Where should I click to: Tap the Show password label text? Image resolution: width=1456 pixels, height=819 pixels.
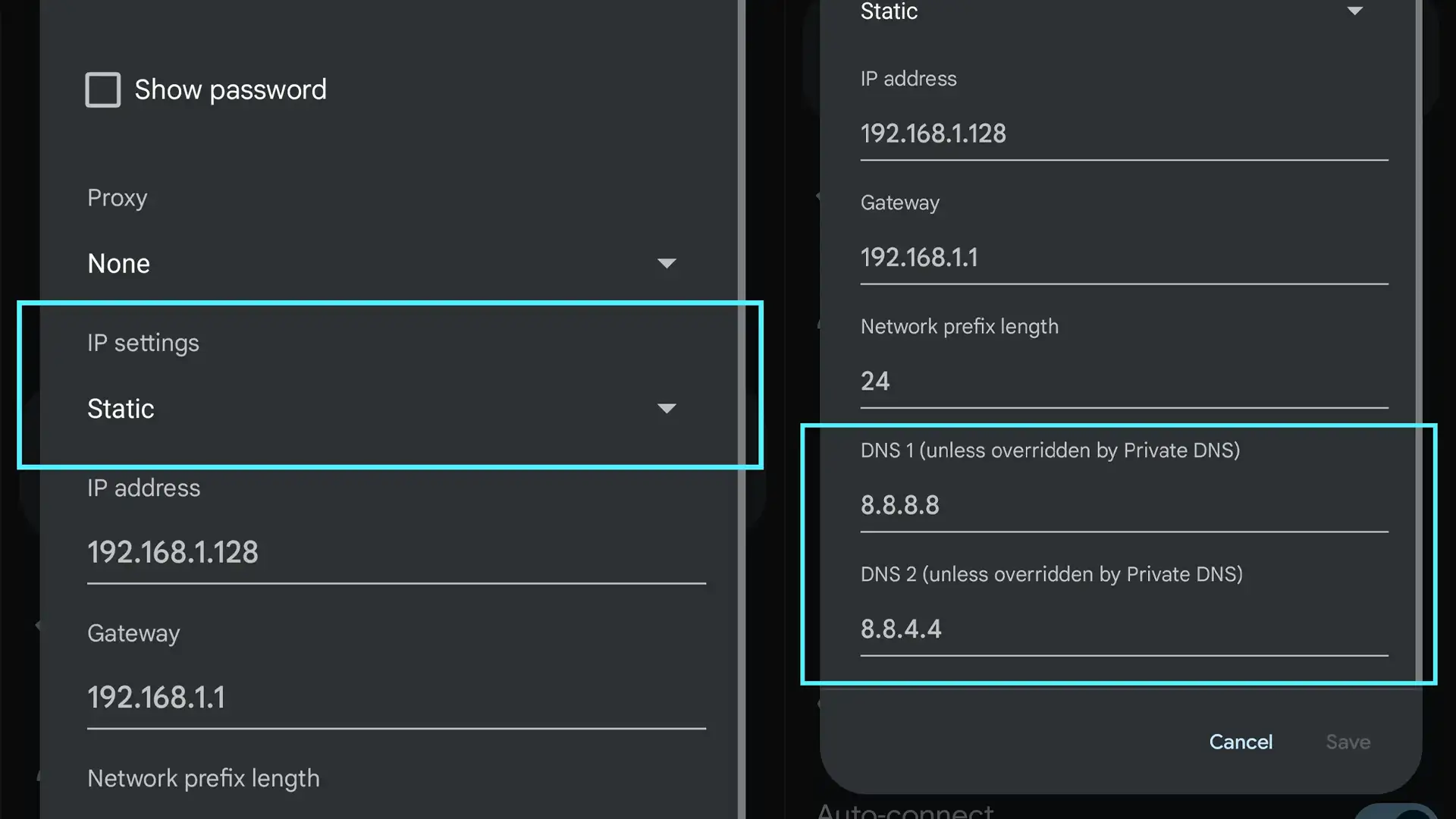coord(231,89)
